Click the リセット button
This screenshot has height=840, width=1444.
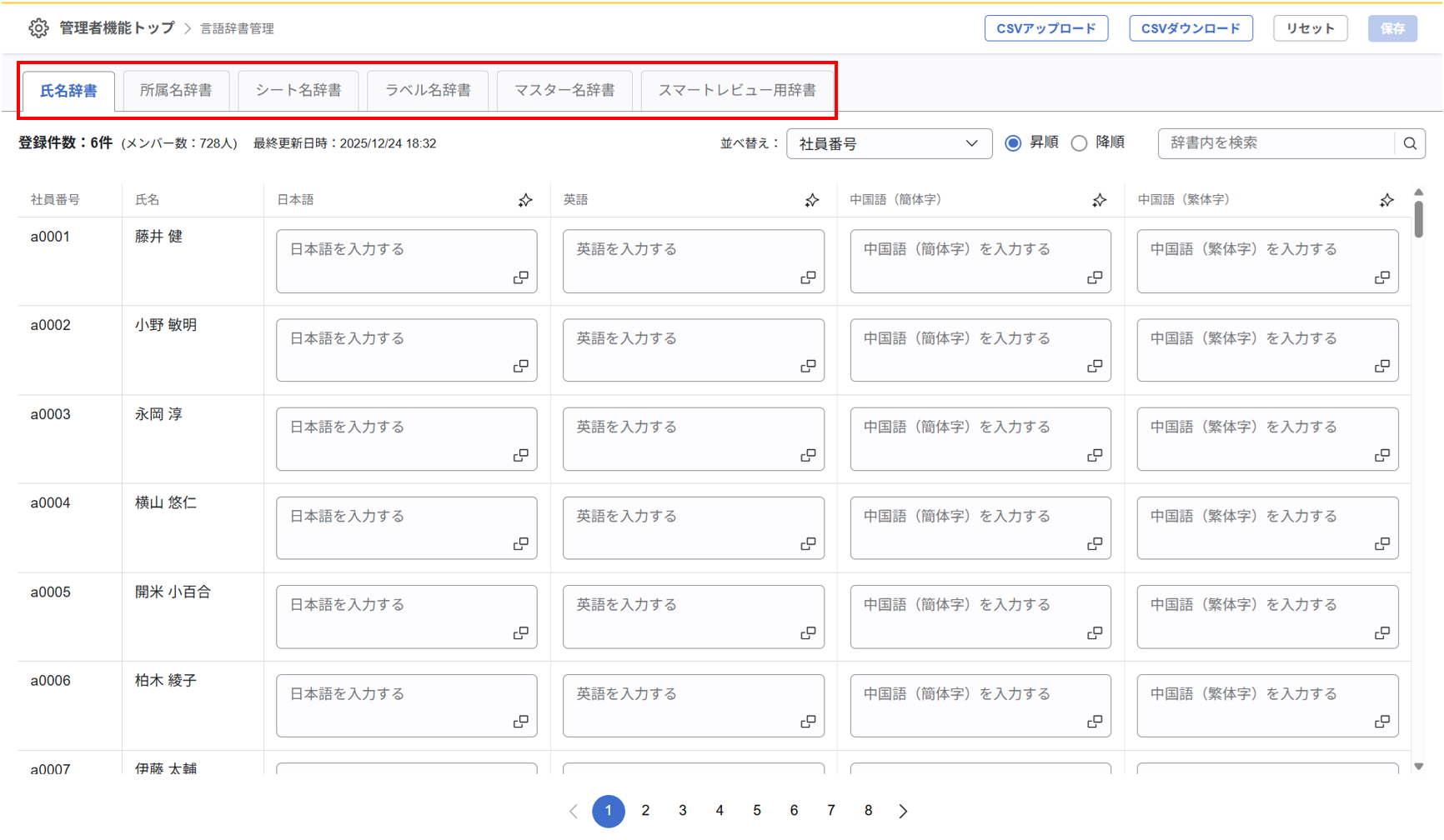point(1310,28)
